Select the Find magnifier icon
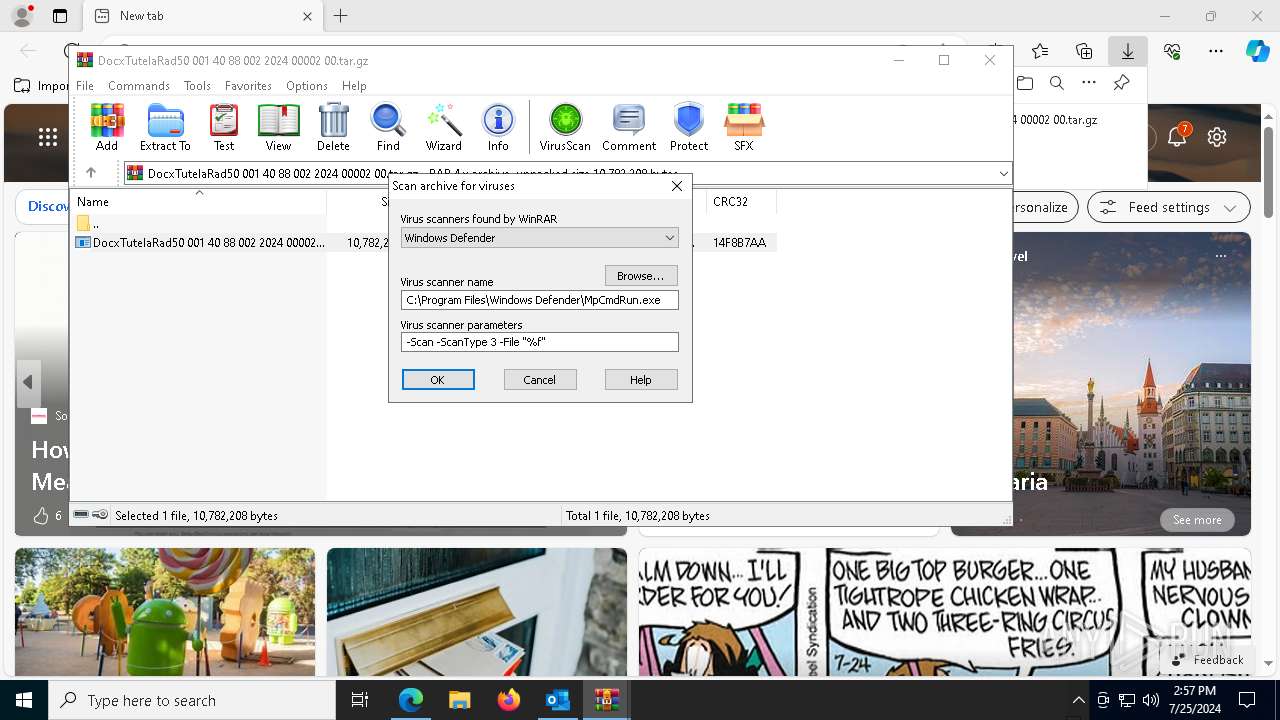Image resolution: width=1280 pixels, height=720 pixels. coord(388,127)
